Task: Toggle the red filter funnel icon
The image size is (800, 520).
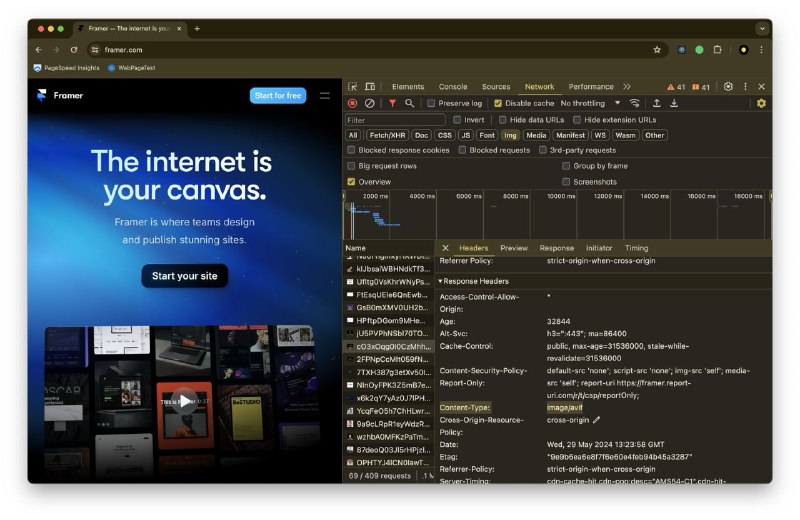Action: pos(392,103)
